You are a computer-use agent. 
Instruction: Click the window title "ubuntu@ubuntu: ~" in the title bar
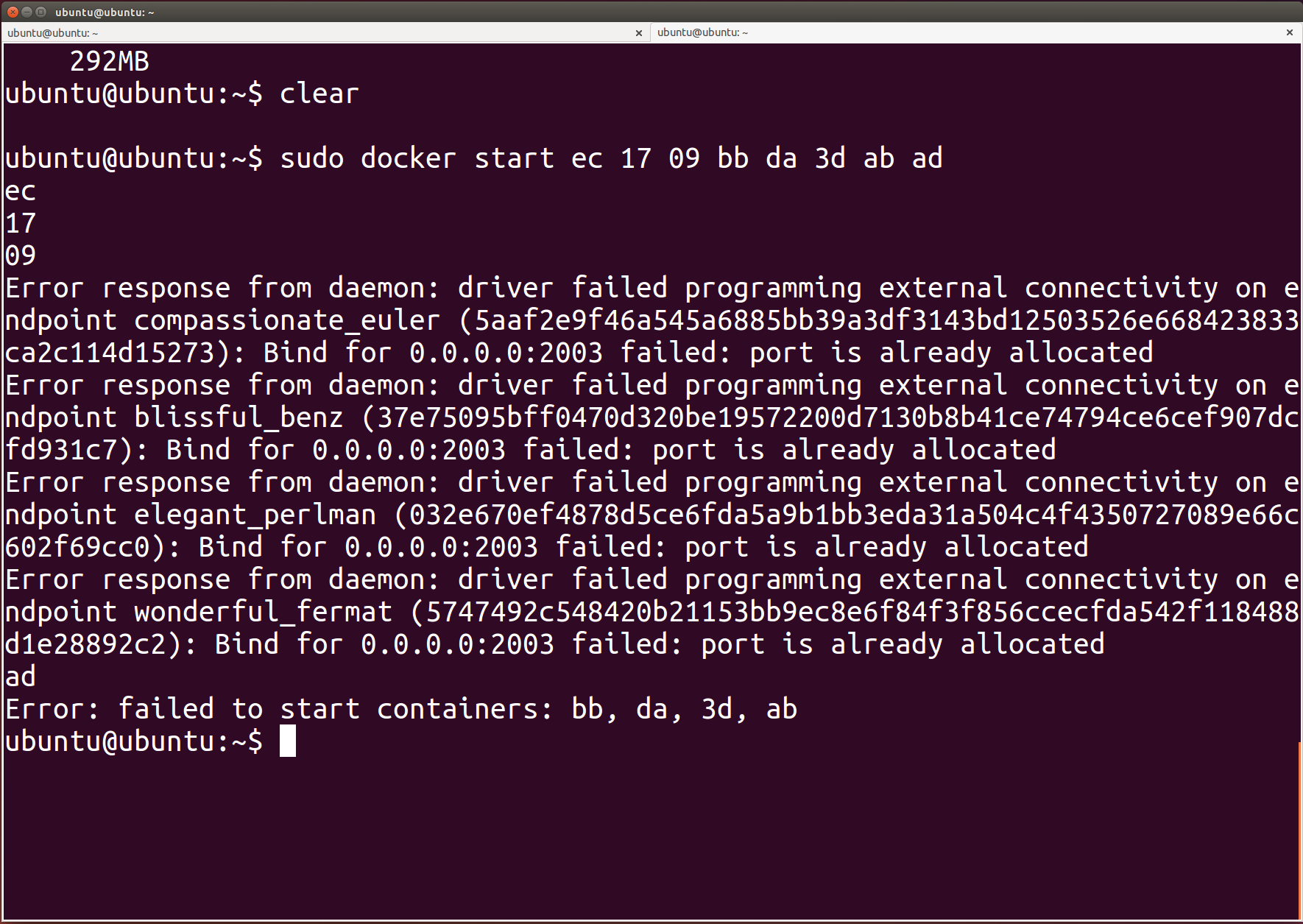(x=105, y=12)
